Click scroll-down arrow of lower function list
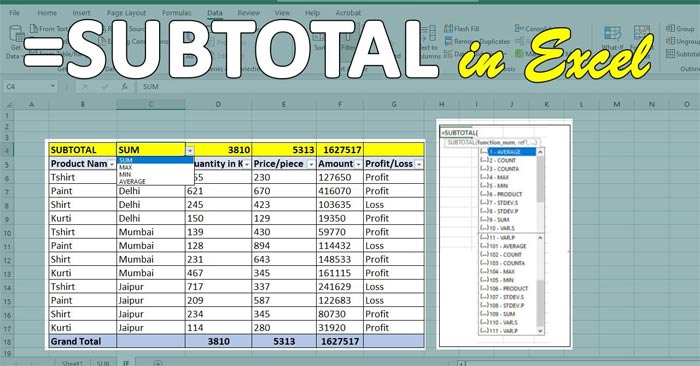 540,331
